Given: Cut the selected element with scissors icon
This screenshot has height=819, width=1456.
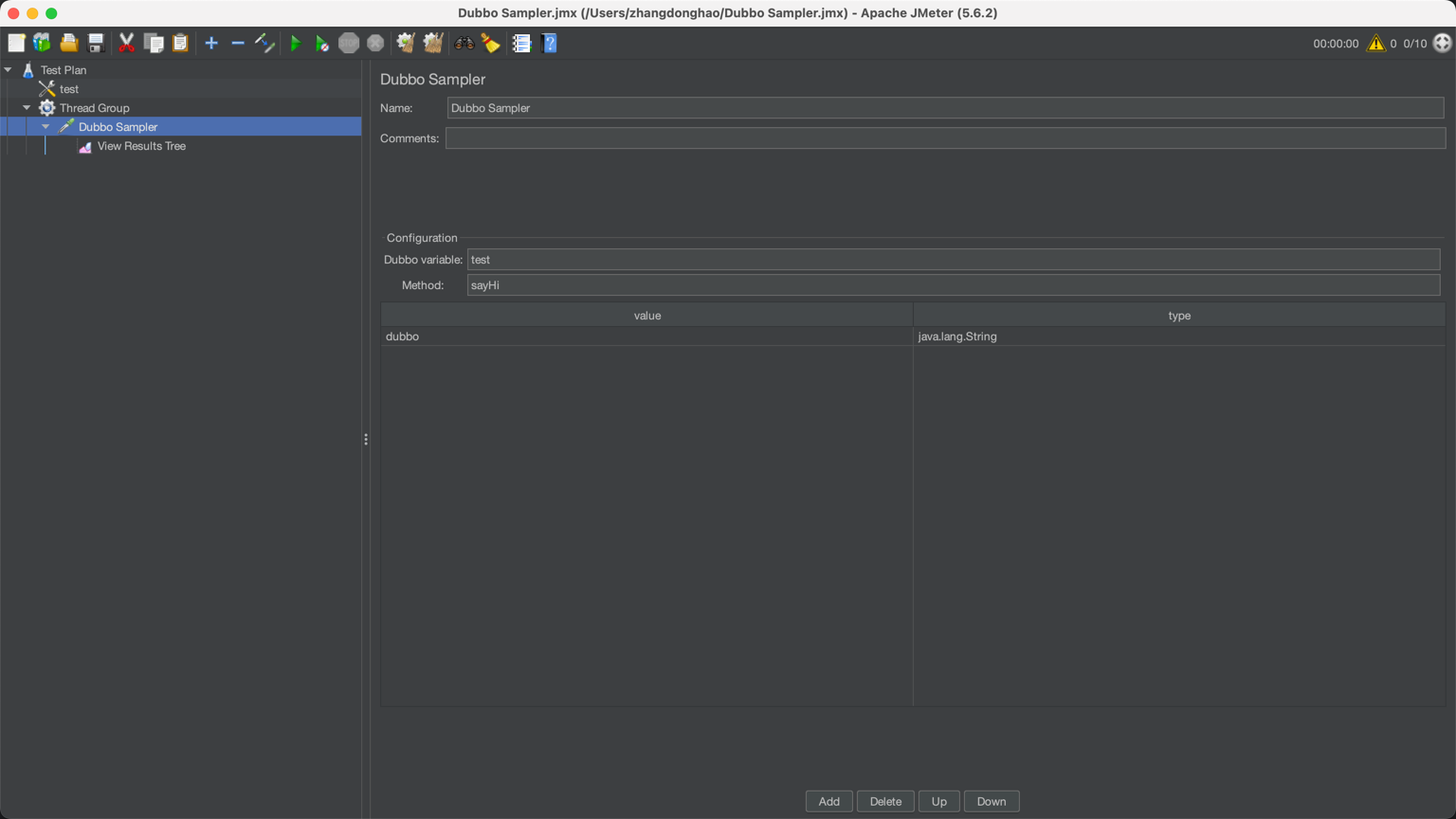Looking at the screenshot, I should [x=126, y=43].
